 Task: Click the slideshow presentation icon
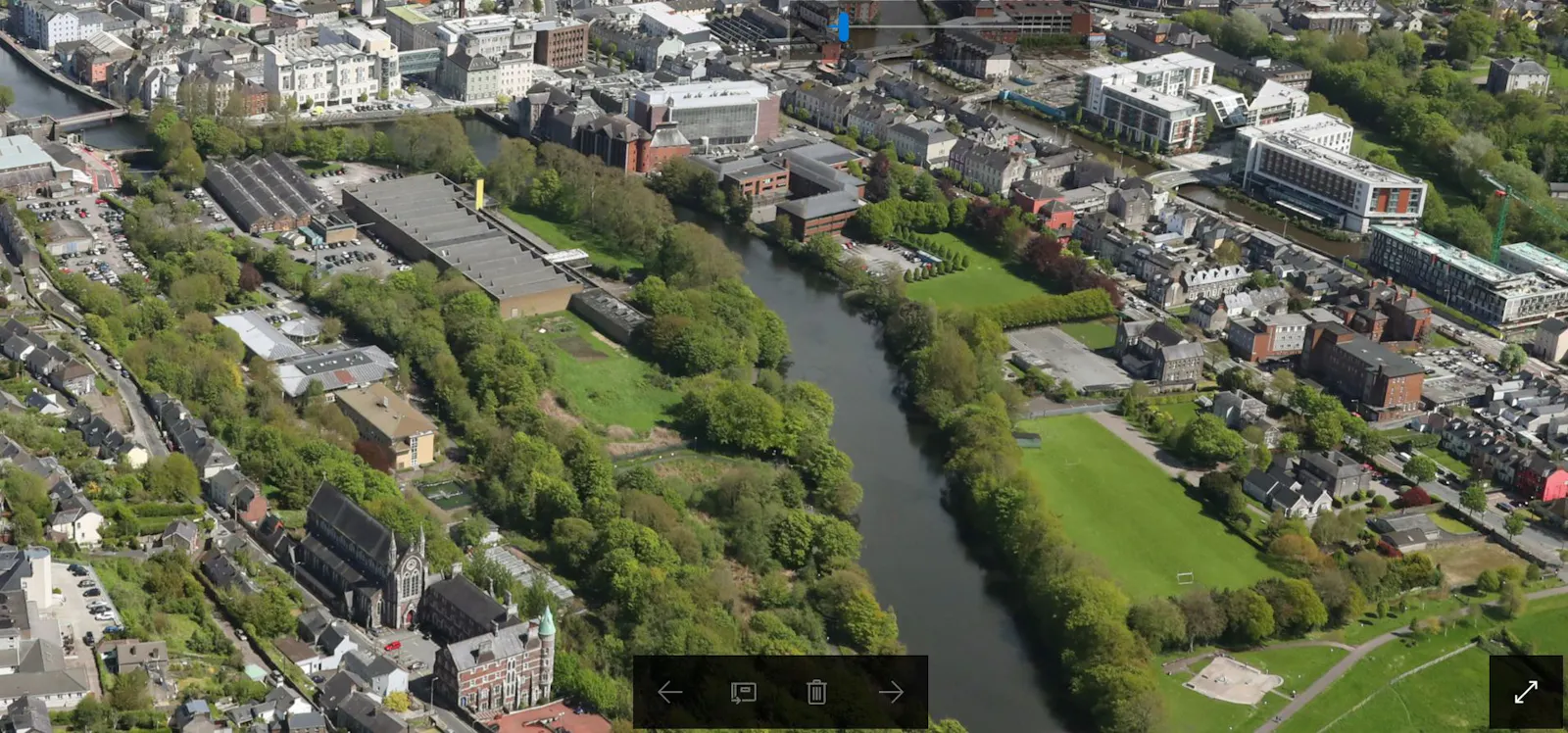[x=744, y=693]
